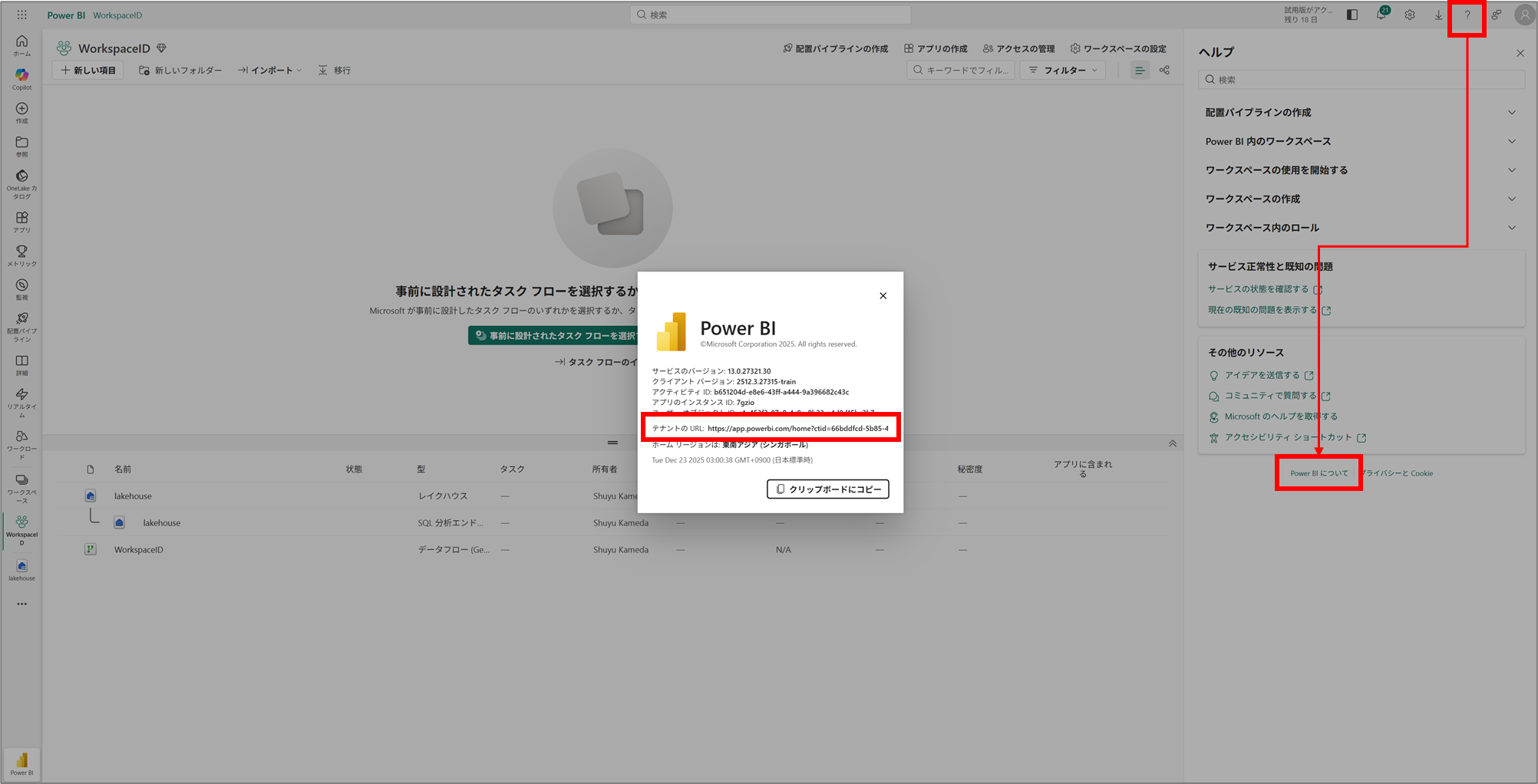Viewport: 1538px width, 784px height.
Task: Select the list view toggle button
Action: pos(1140,70)
